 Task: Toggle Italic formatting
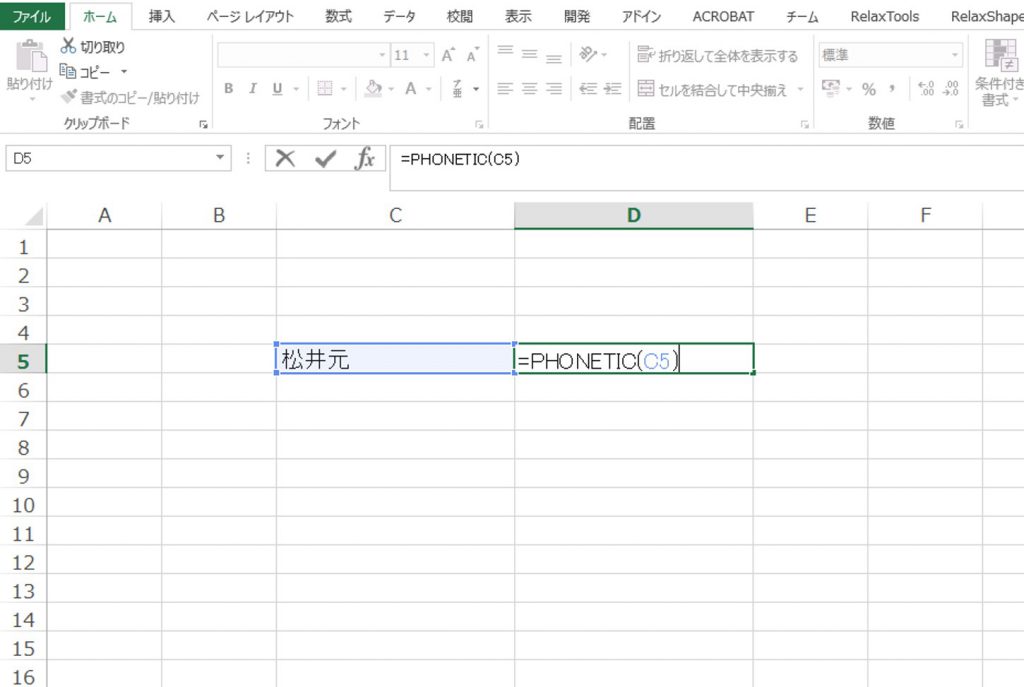click(253, 88)
